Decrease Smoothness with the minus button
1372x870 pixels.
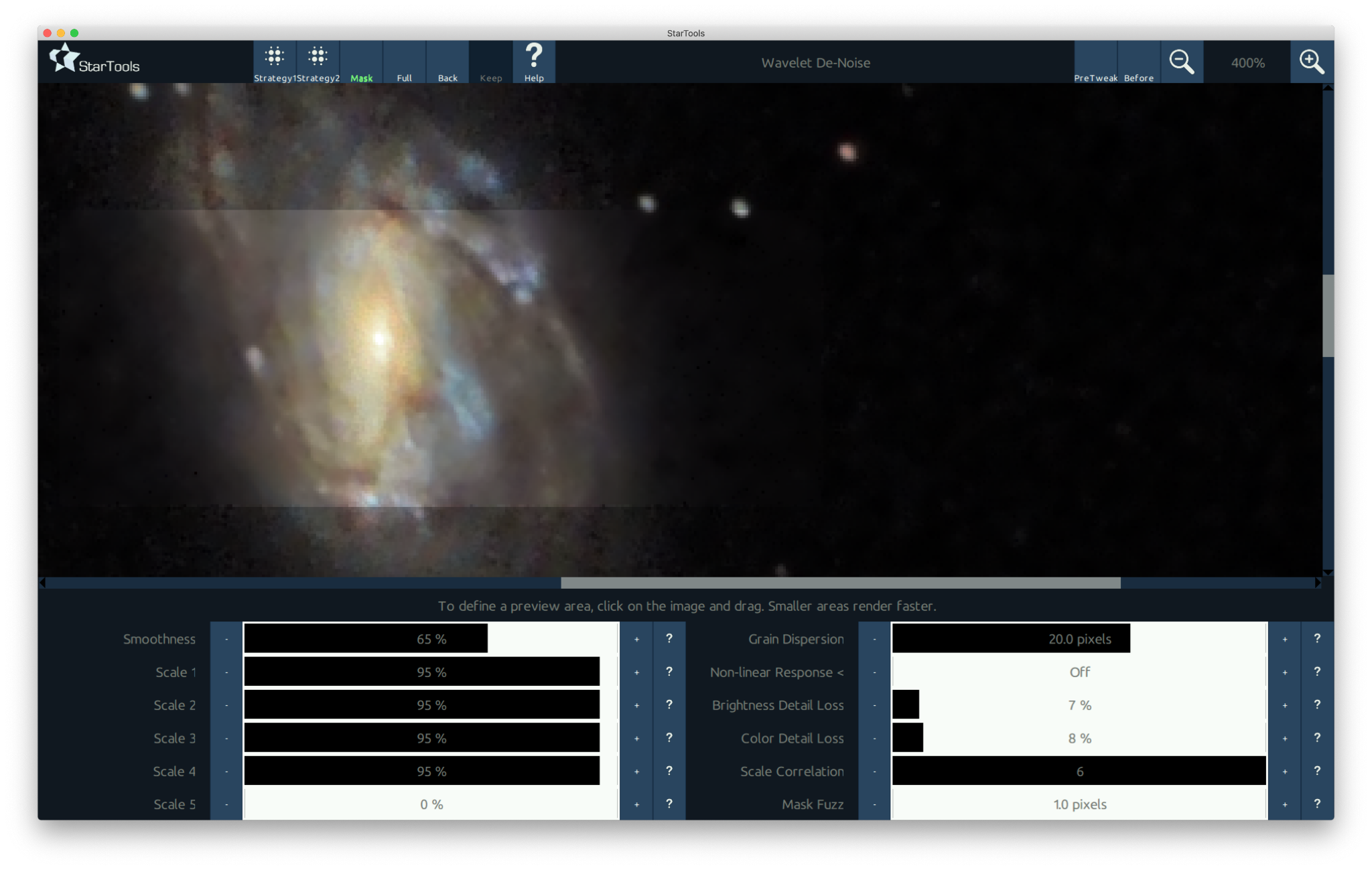tap(226, 638)
